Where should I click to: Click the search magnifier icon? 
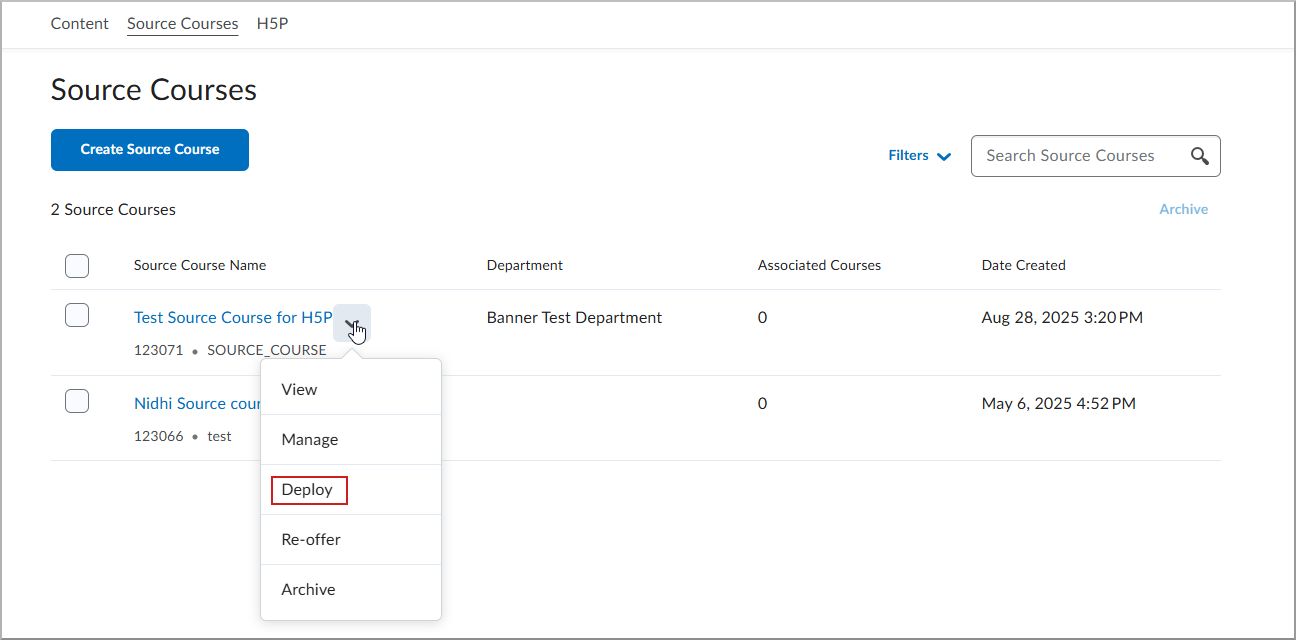1200,156
